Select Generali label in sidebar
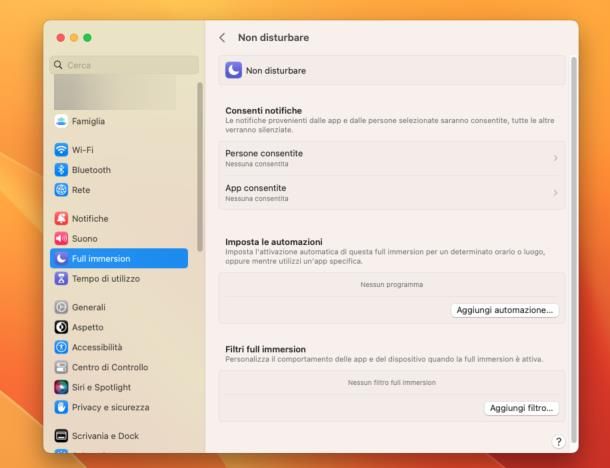Screen dimensions: 610x468 89,307
